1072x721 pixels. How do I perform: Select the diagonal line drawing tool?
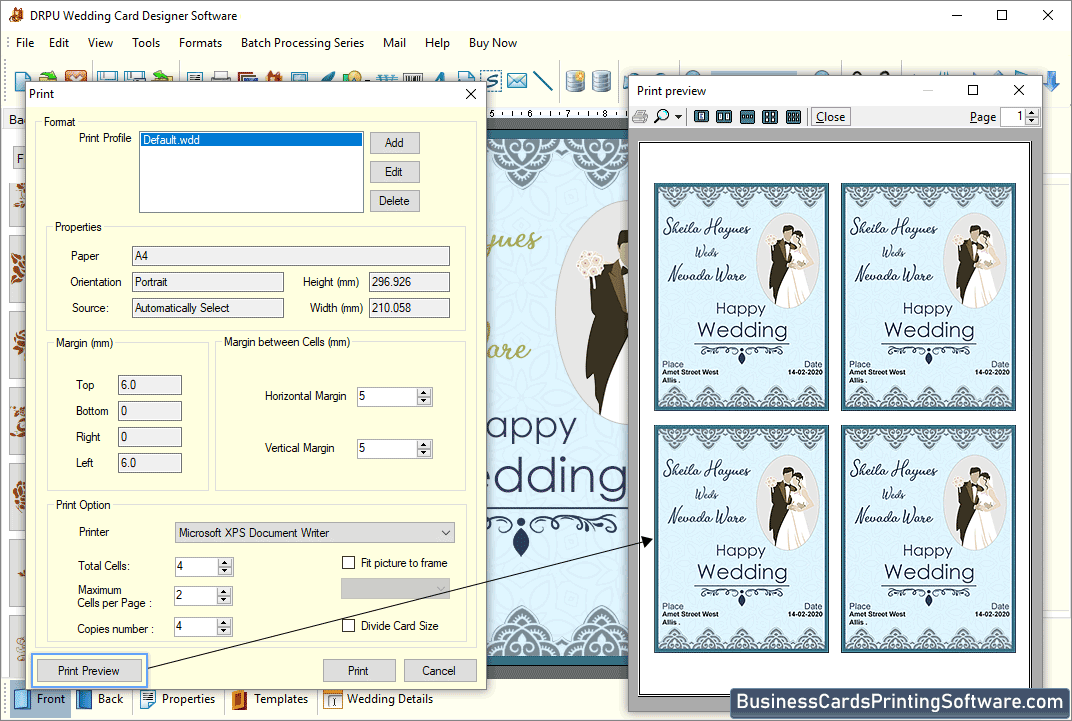point(542,81)
